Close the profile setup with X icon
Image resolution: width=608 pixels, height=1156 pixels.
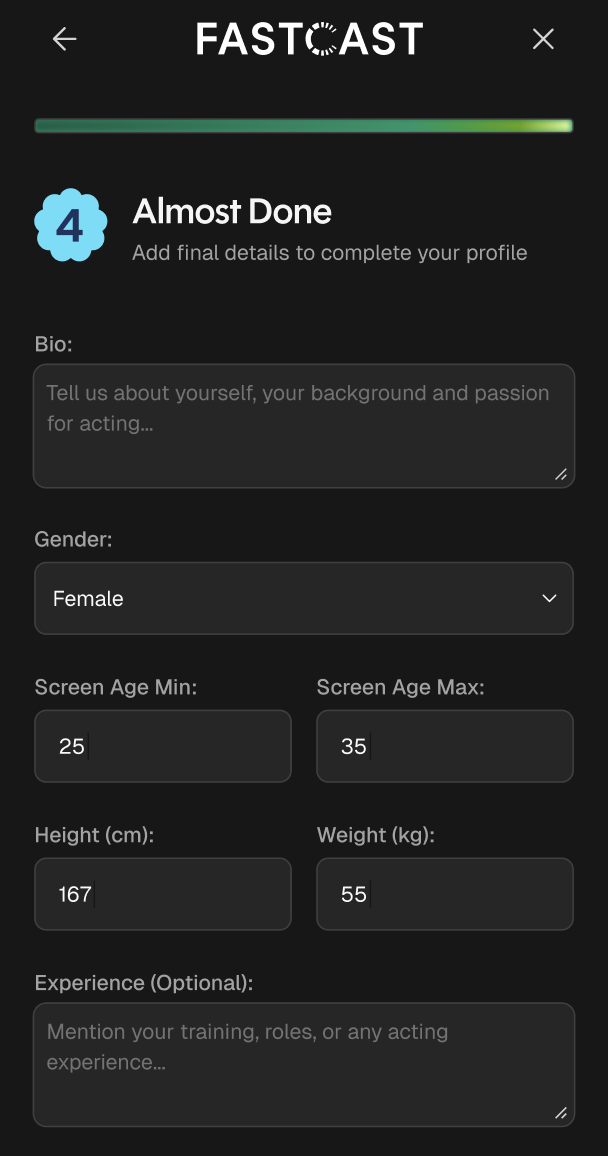tap(543, 39)
